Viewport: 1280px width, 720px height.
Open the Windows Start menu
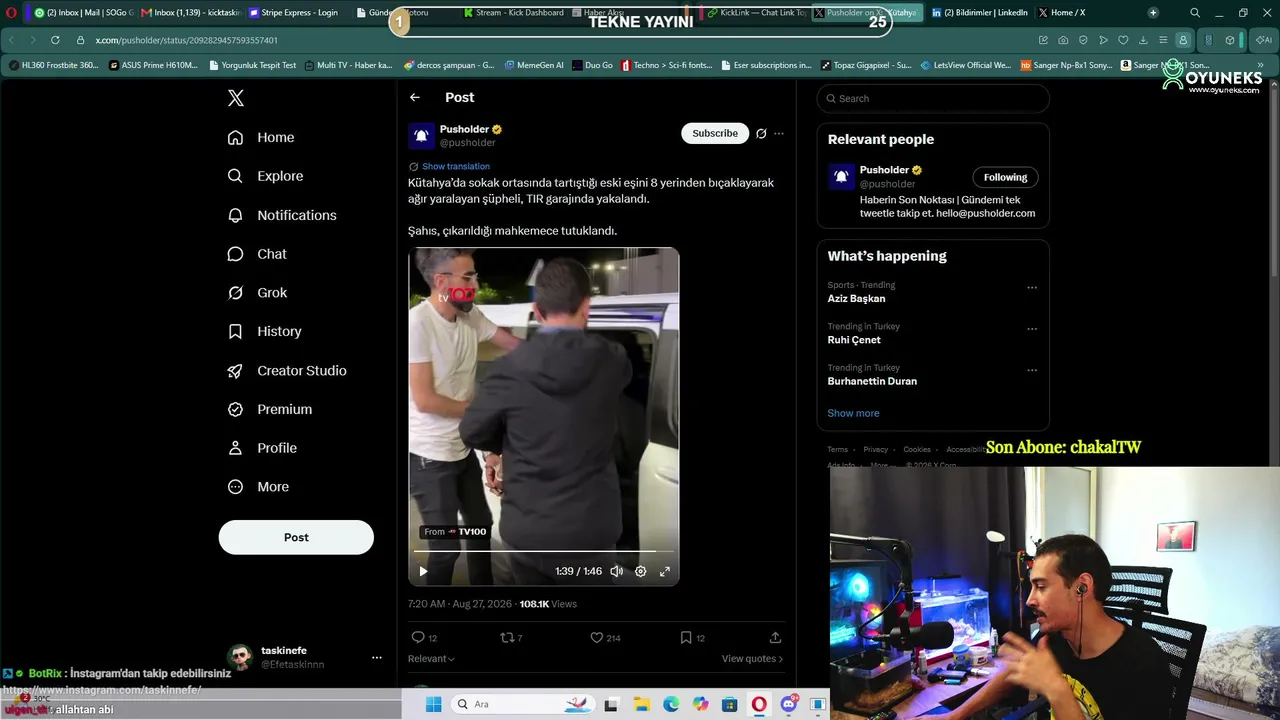(433, 704)
